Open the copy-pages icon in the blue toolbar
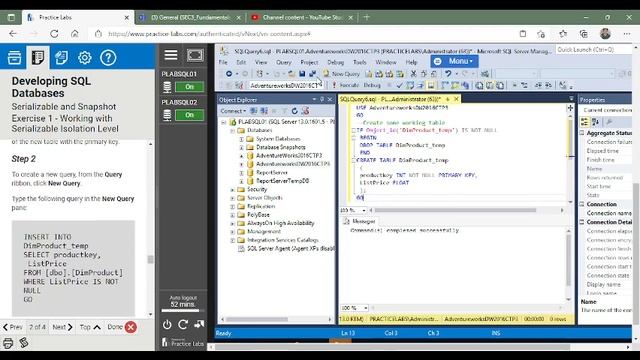Screen dimensions: 640x360 coord(61,58)
